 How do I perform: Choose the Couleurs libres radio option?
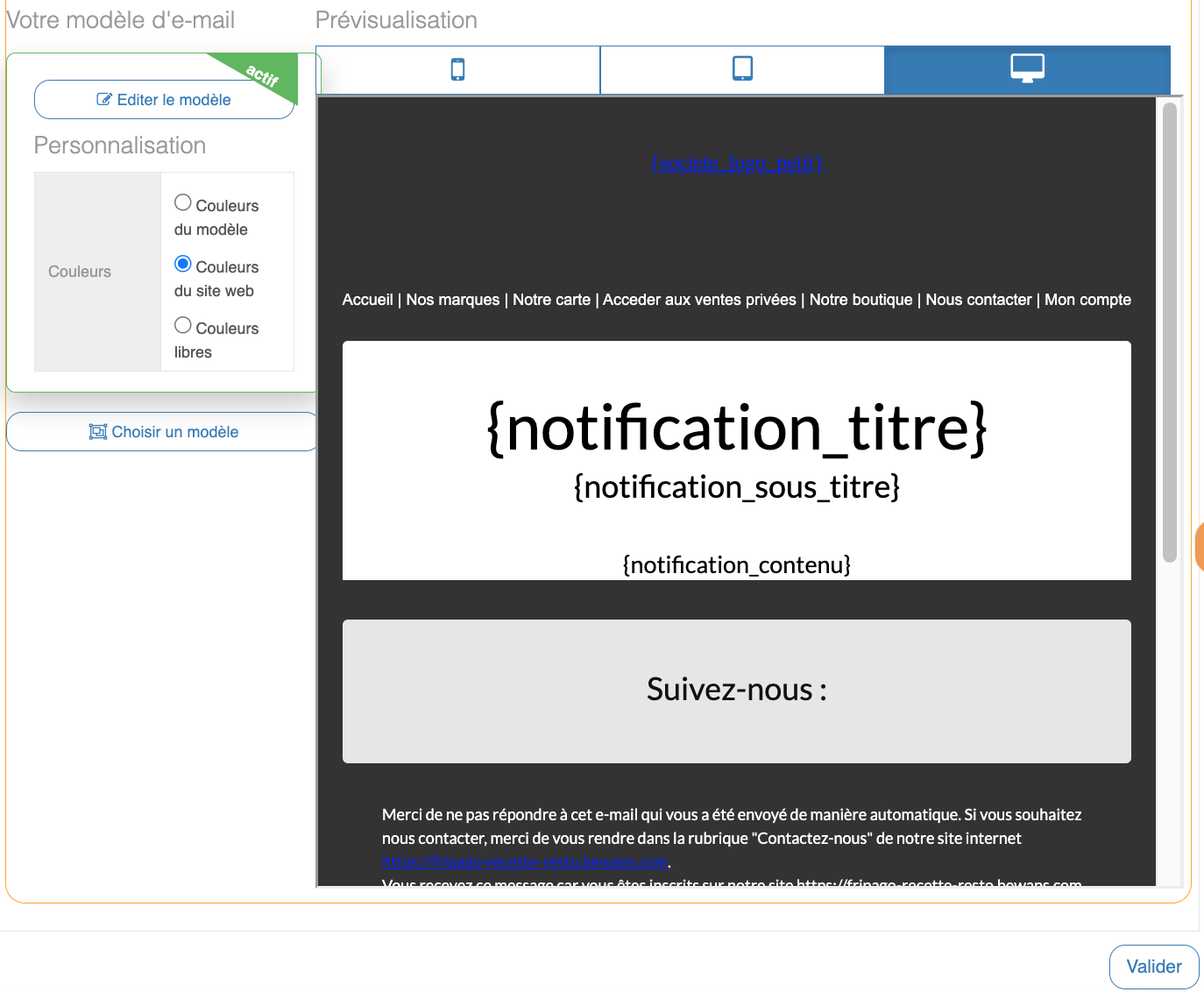pos(183,326)
